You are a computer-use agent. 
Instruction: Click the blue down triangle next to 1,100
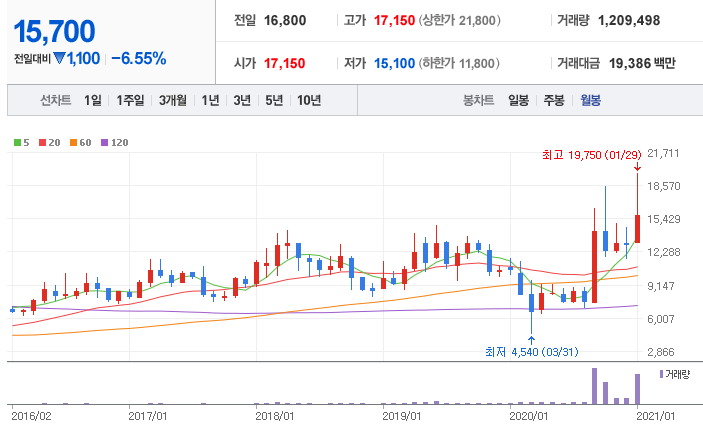59,58
